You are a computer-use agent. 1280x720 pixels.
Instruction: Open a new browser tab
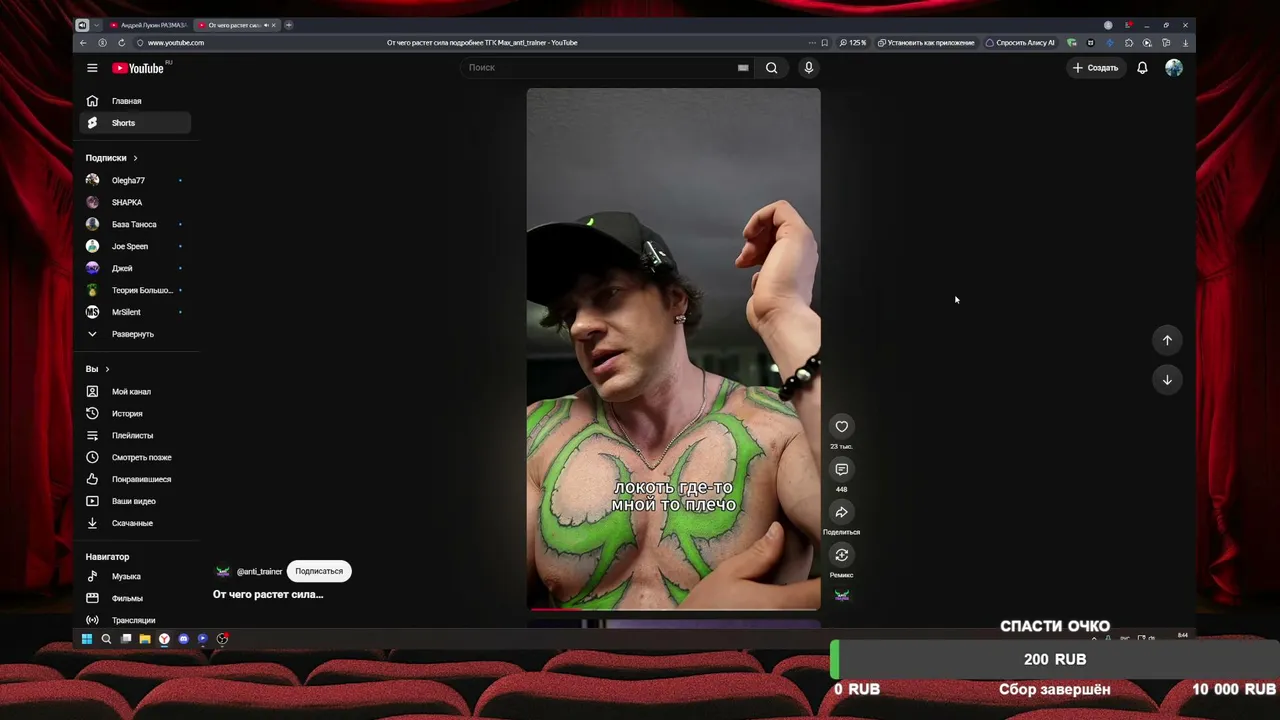[x=289, y=25]
